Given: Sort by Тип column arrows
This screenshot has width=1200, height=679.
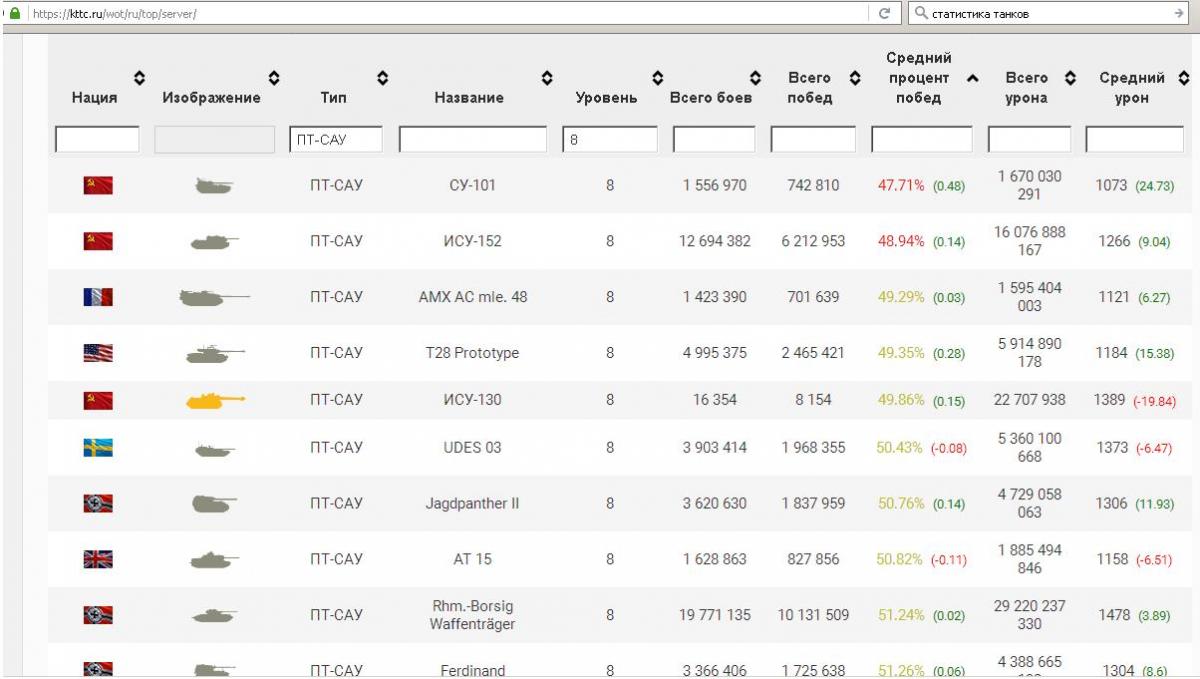Looking at the screenshot, I should pyautogui.click(x=382, y=78).
